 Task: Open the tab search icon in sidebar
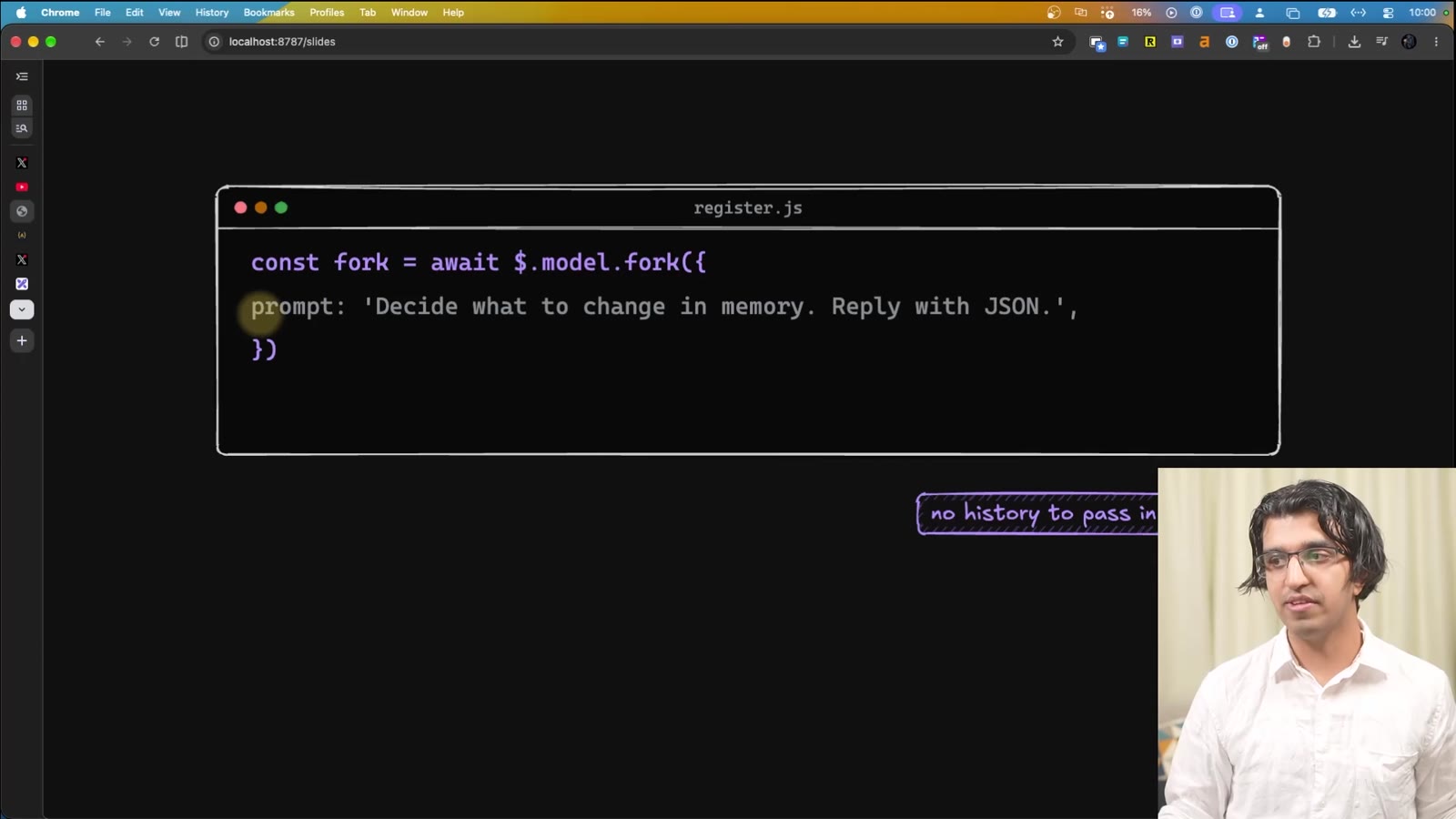(22, 128)
